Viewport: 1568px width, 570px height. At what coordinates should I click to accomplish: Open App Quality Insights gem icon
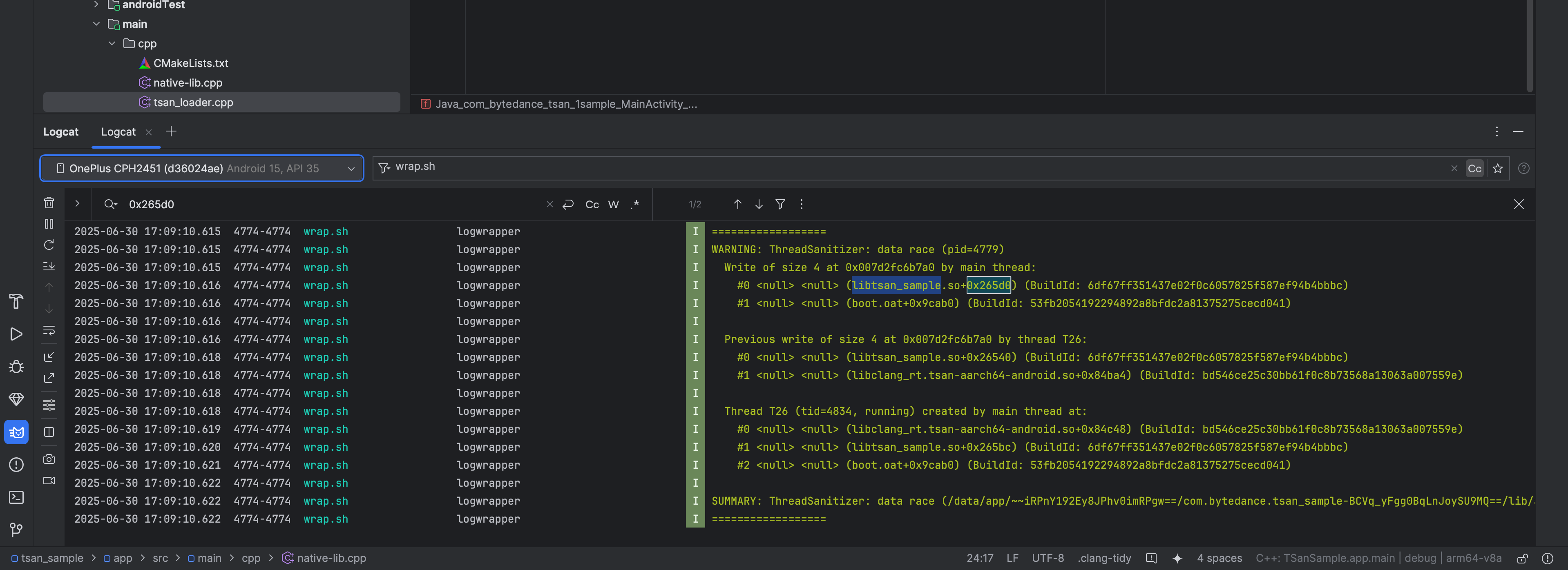click(16, 399)
